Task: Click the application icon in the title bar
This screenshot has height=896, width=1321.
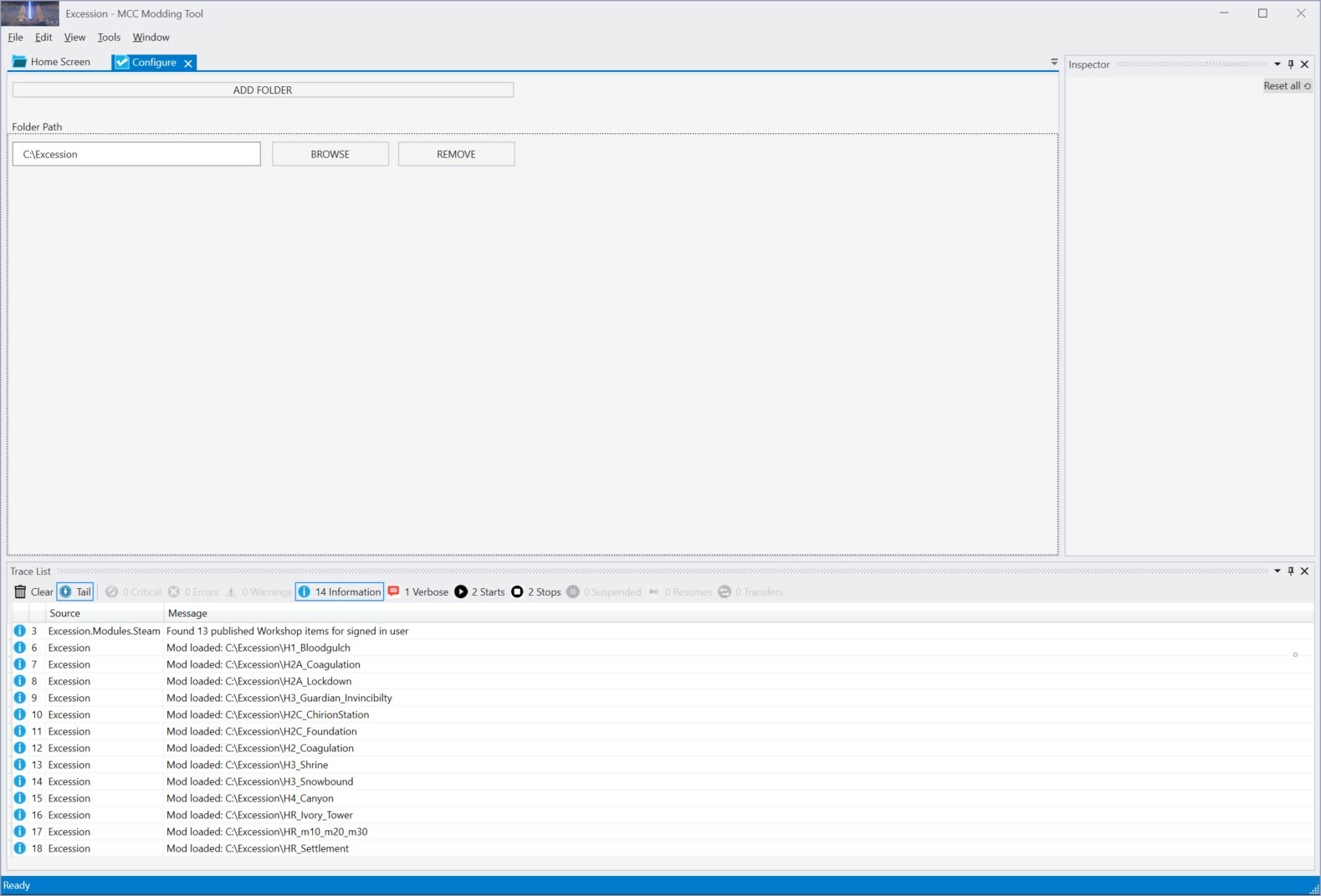Action: tap(30, 13)
